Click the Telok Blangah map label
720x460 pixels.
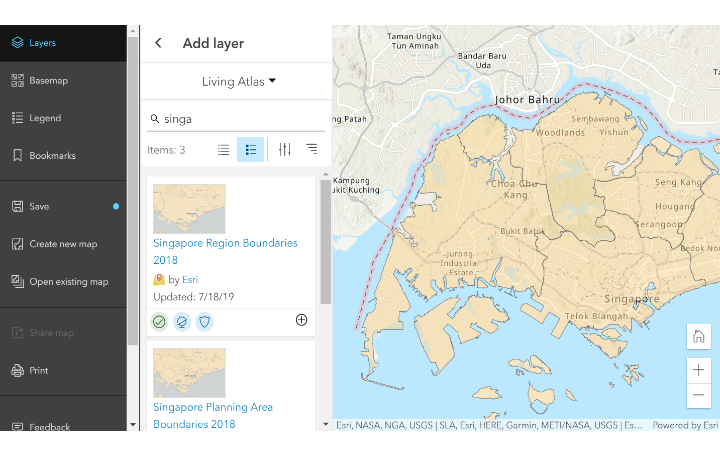point(596,316)
